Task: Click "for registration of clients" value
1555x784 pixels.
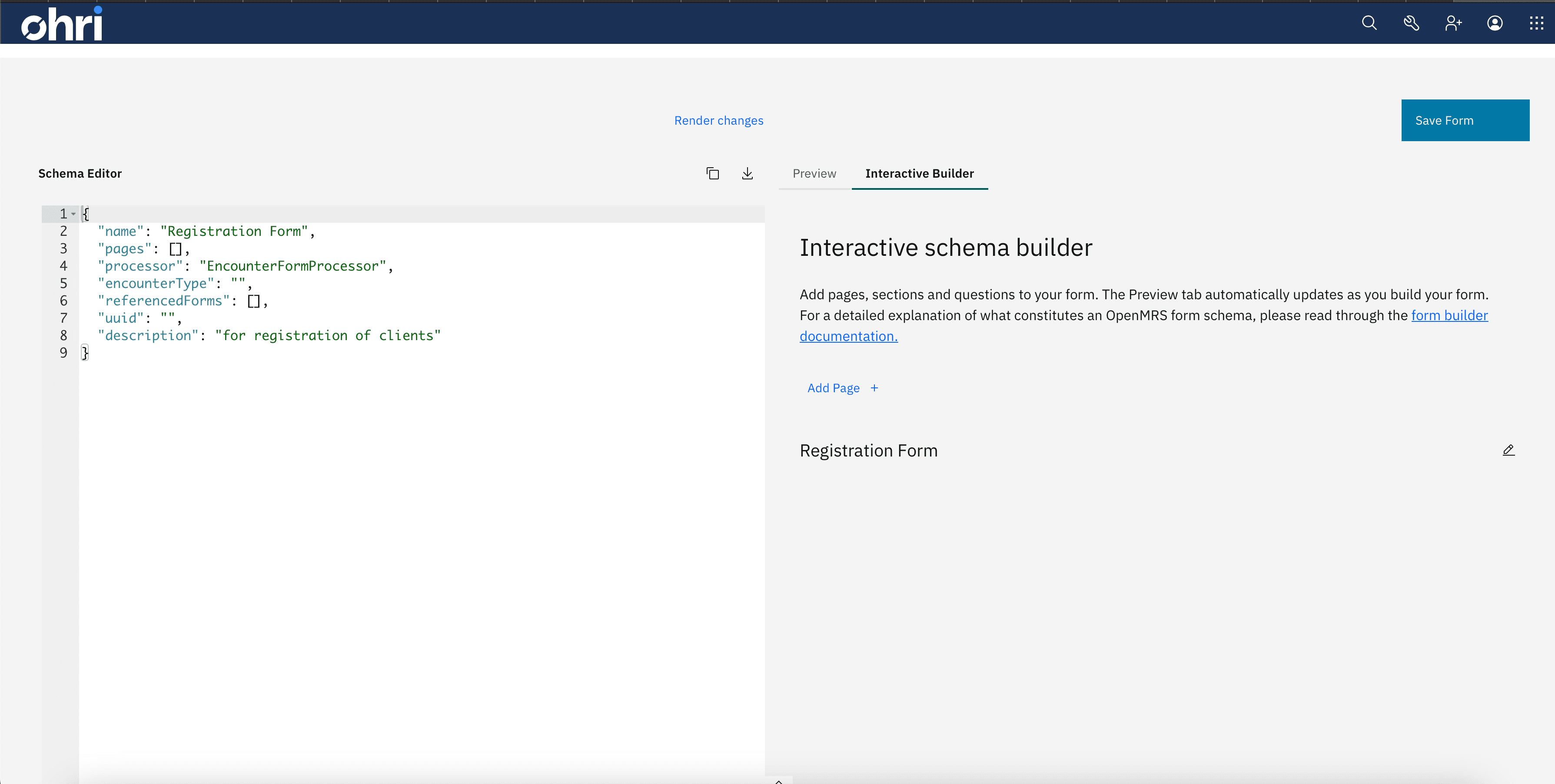Action: [x=328, y=336]
